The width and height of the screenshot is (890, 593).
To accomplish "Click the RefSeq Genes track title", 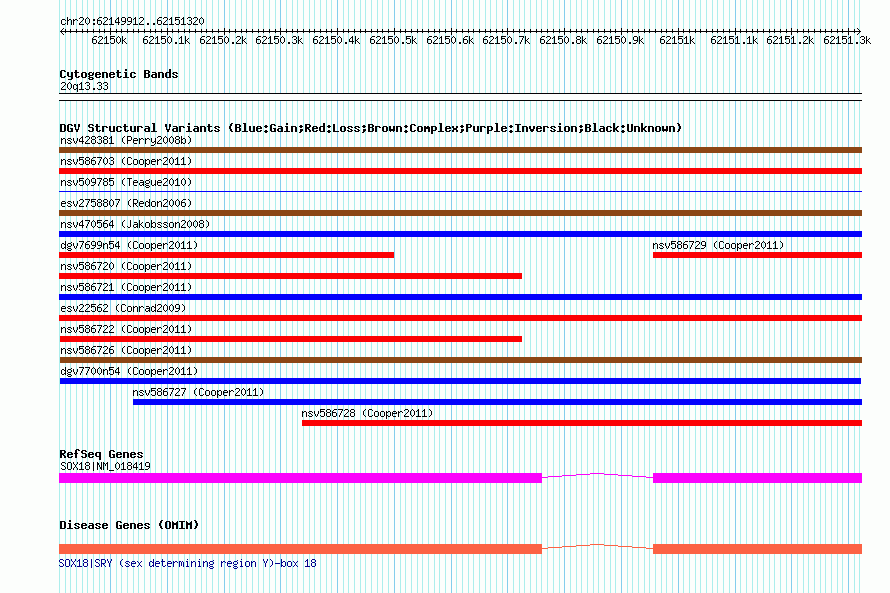I will point(101,454).
